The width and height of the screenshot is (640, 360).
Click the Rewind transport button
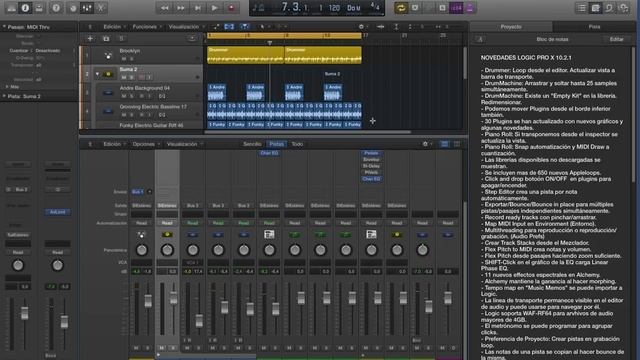click(x=164, y=8)
